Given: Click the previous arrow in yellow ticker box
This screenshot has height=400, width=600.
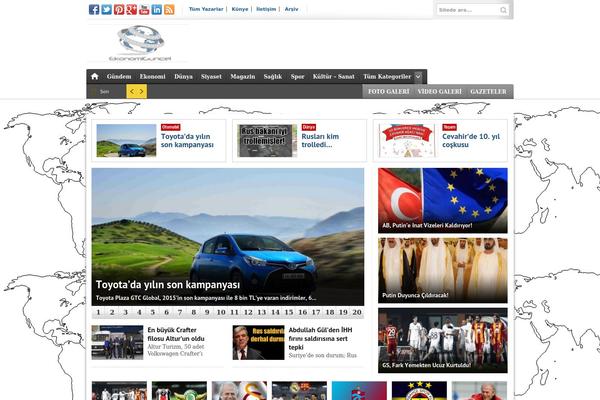Looking at the screenshot, I should pos(132,91).
